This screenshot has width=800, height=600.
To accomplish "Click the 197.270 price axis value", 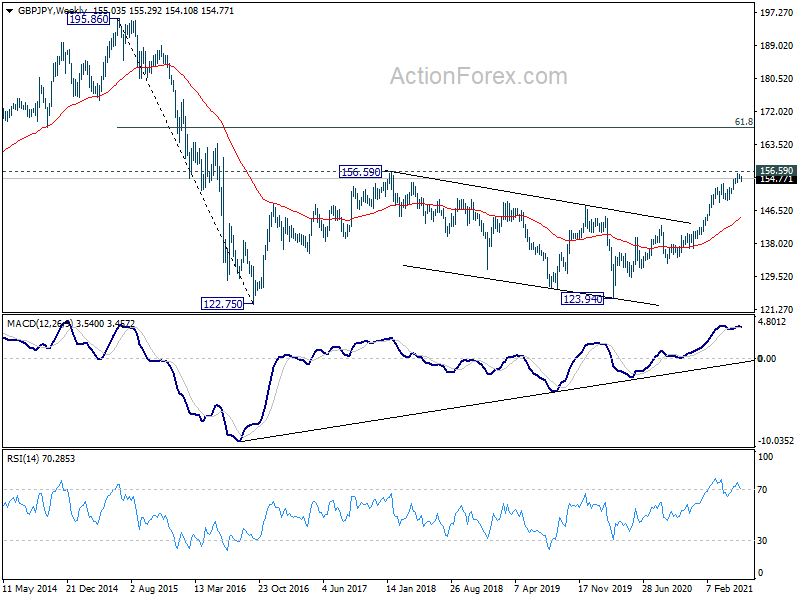I will tap(777, 13).
